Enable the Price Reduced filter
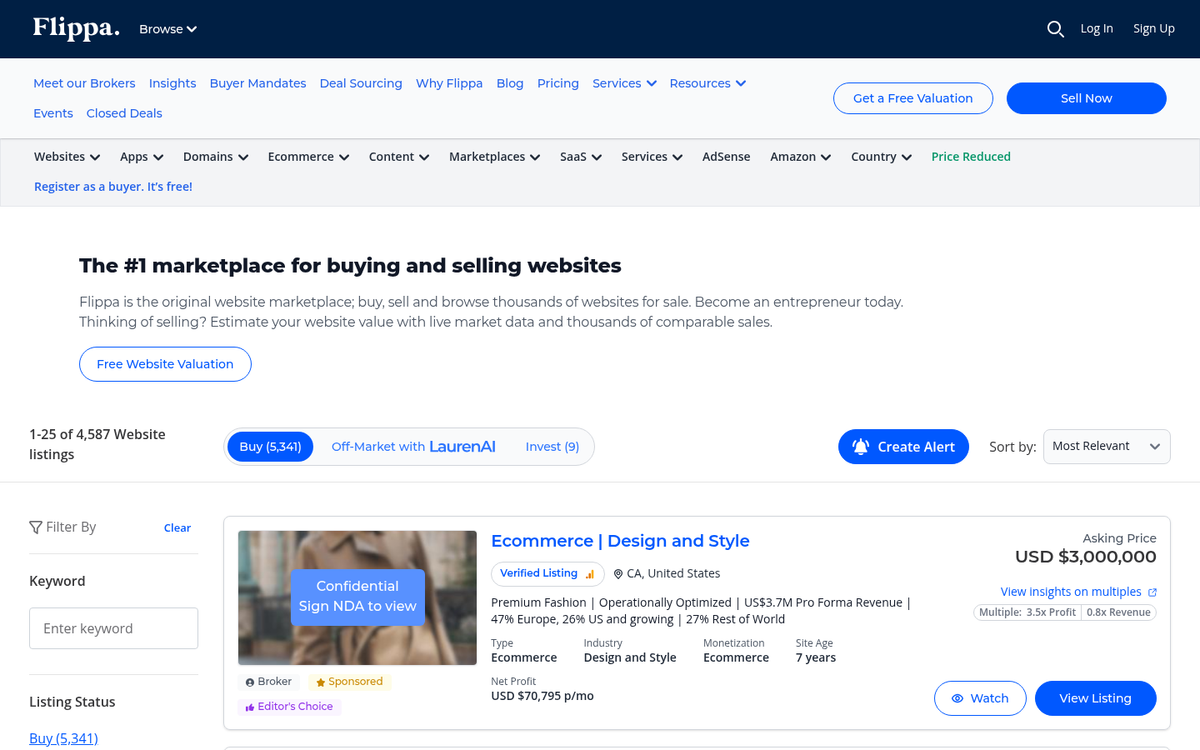 click(970, 157)
